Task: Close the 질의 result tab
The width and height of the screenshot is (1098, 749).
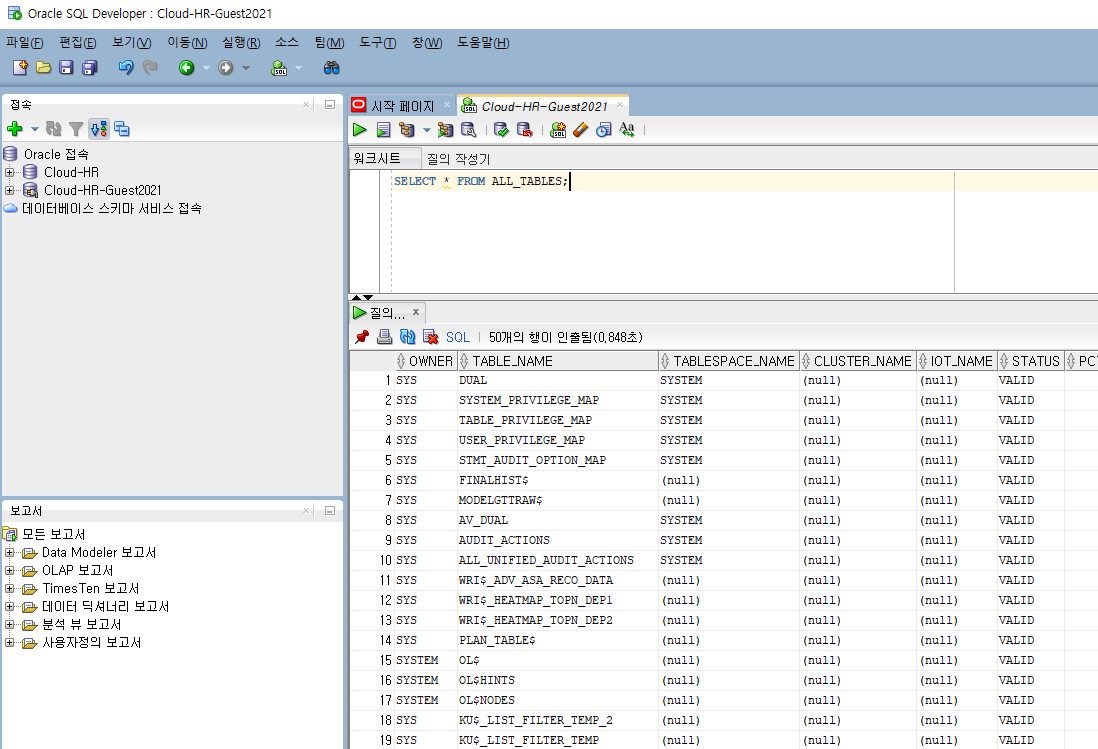Action: coord(416,312)
